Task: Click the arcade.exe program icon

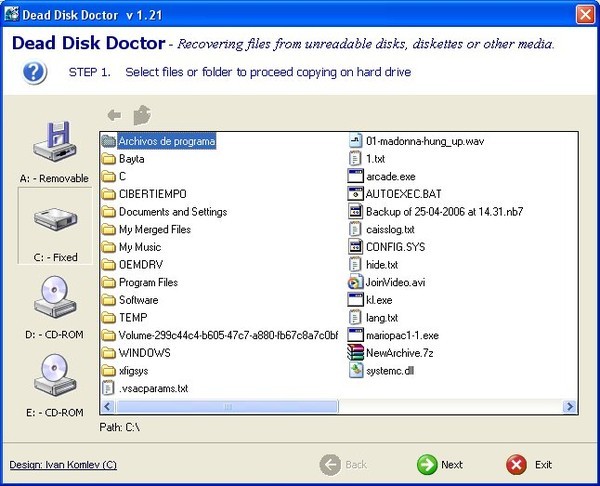Action: click(355, 176)
